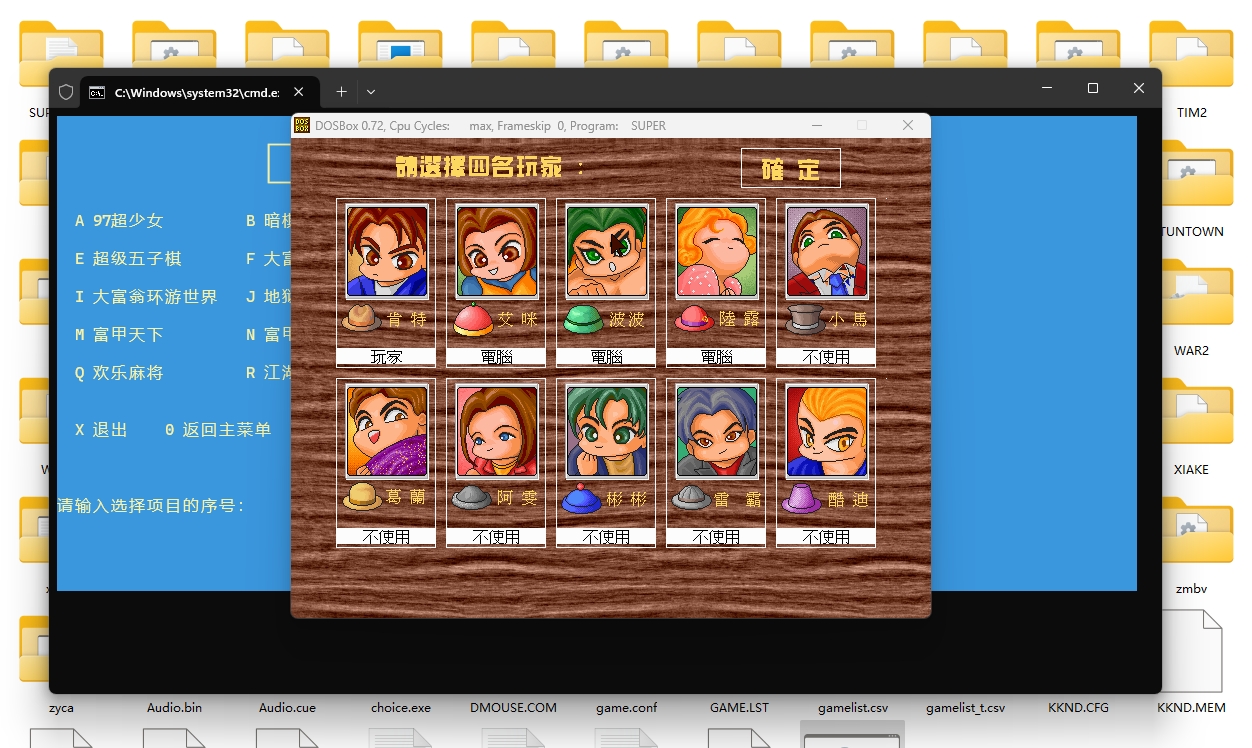Select the 酷迪 character portrait
Image resolution: width=1252 pixels, height=748 pixels.
pos(826,431)
